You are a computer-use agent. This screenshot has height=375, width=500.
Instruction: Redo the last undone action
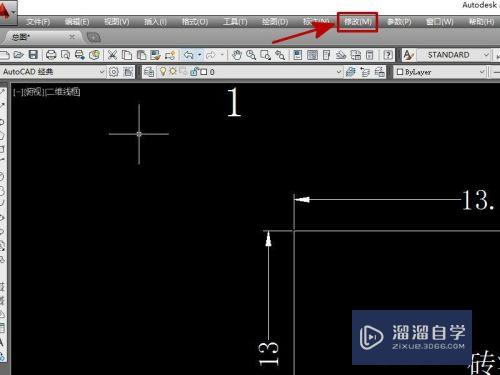tap(211, 55)
